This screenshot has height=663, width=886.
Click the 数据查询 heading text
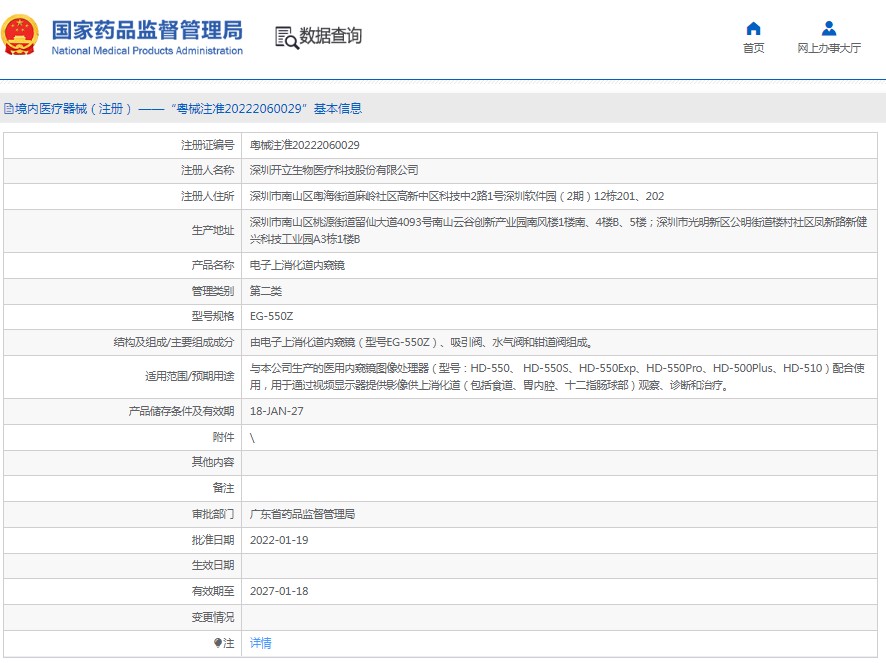coord(331,36)
